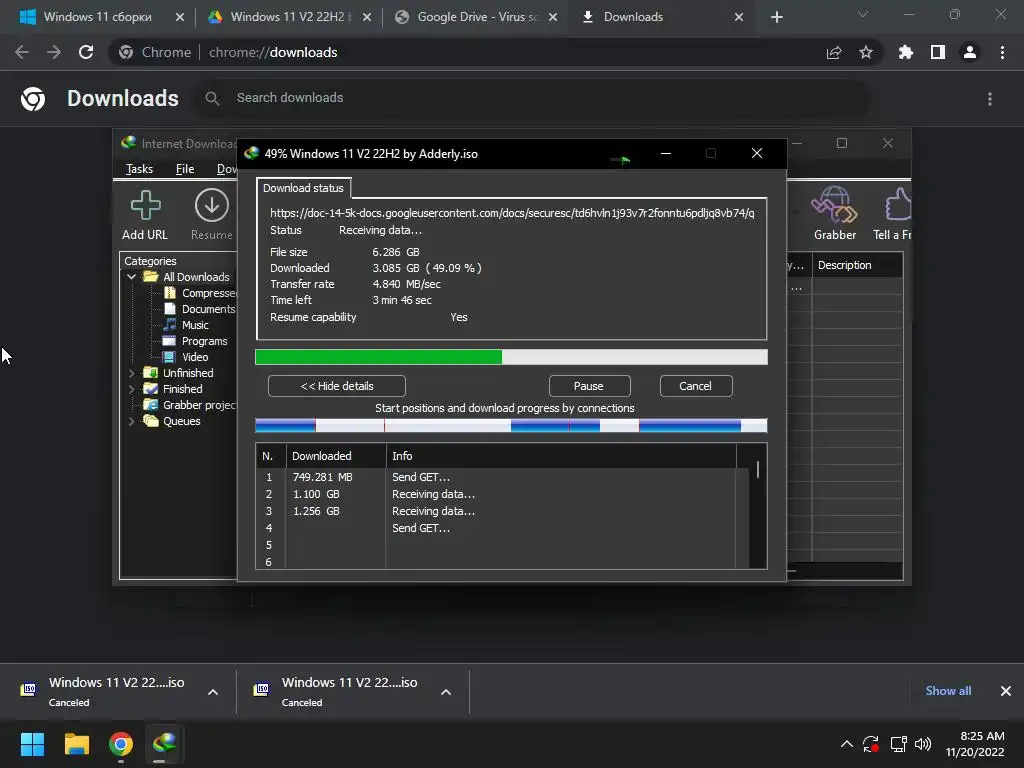
Task: Launch Internet Download Manager from taskbar
Action: point(164,743)
